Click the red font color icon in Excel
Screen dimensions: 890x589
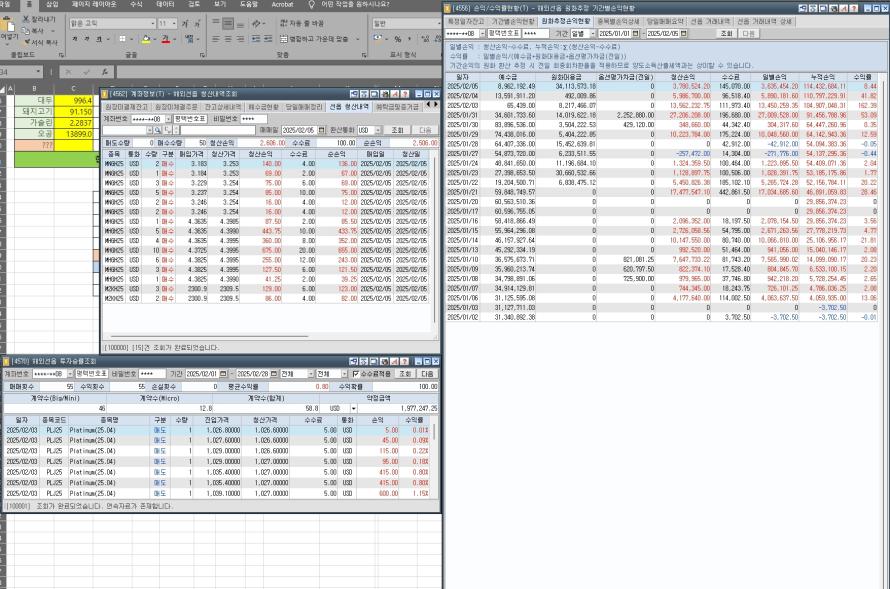click(165, 39)
